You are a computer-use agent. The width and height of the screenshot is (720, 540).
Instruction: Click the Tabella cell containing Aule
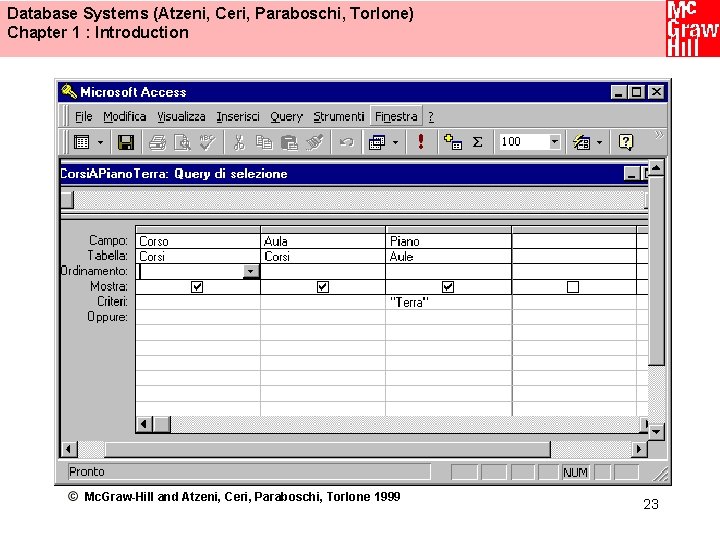[448, 256]
